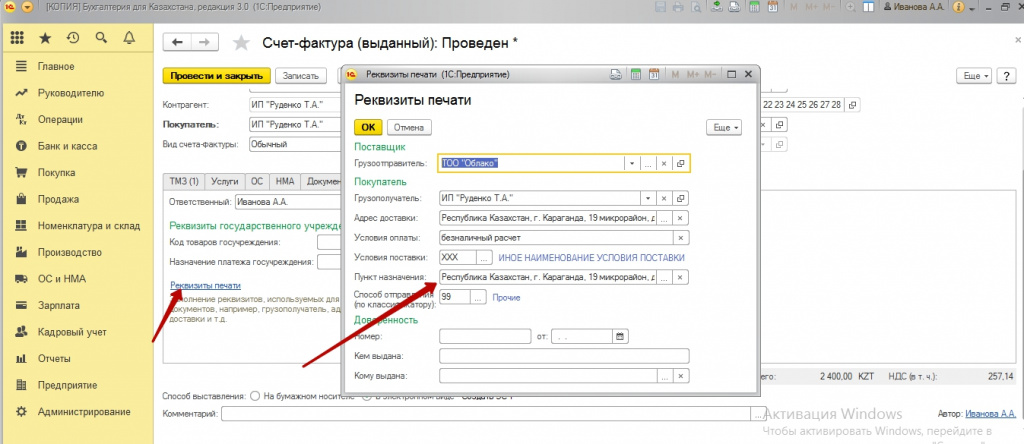
Task: Click ИНОЕ НАИМЕНОВАНИЕ УСЛОВИЯ ПОСТАВКИ link
Action: point(592,258)
